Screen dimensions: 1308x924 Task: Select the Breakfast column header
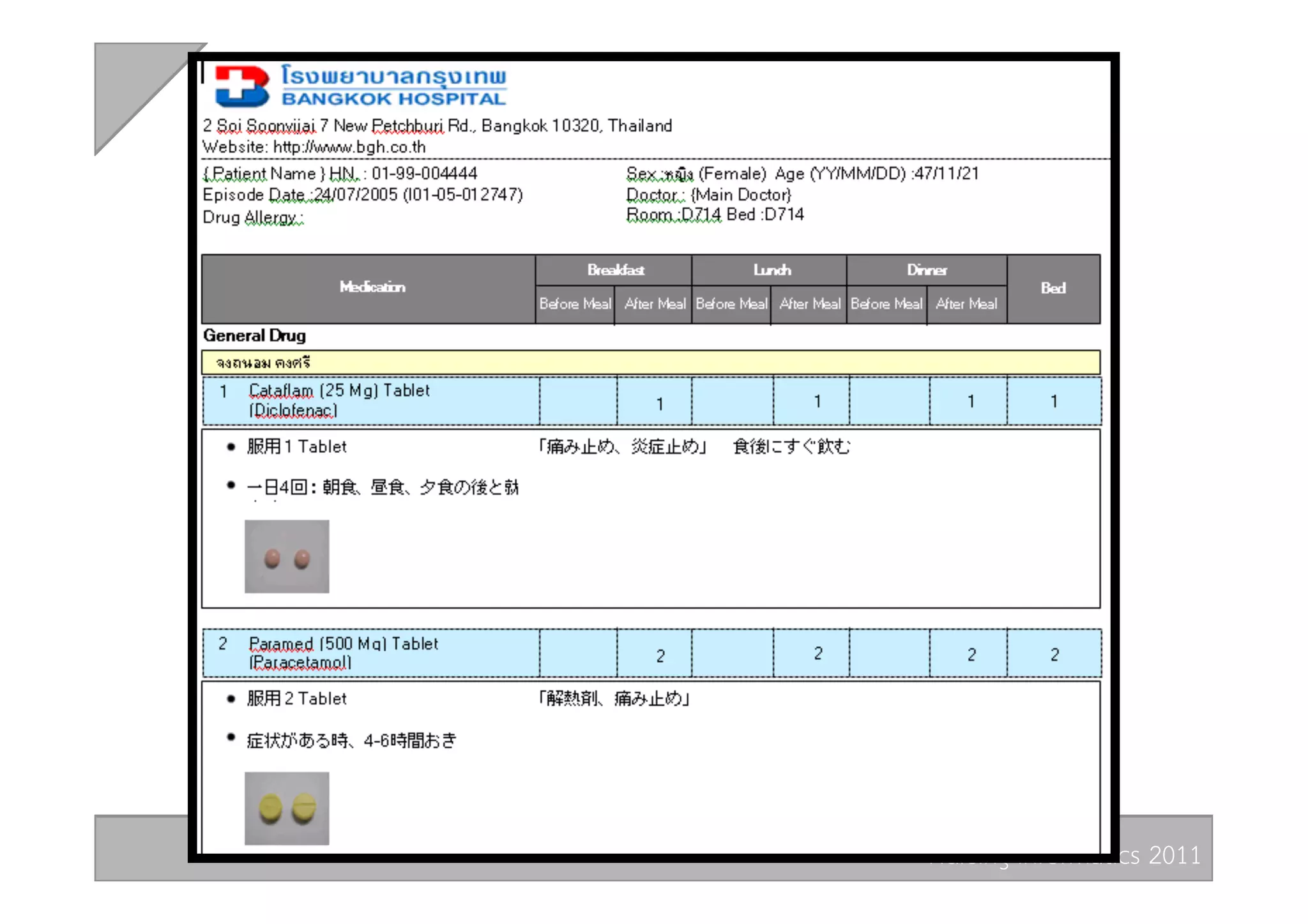615,270
